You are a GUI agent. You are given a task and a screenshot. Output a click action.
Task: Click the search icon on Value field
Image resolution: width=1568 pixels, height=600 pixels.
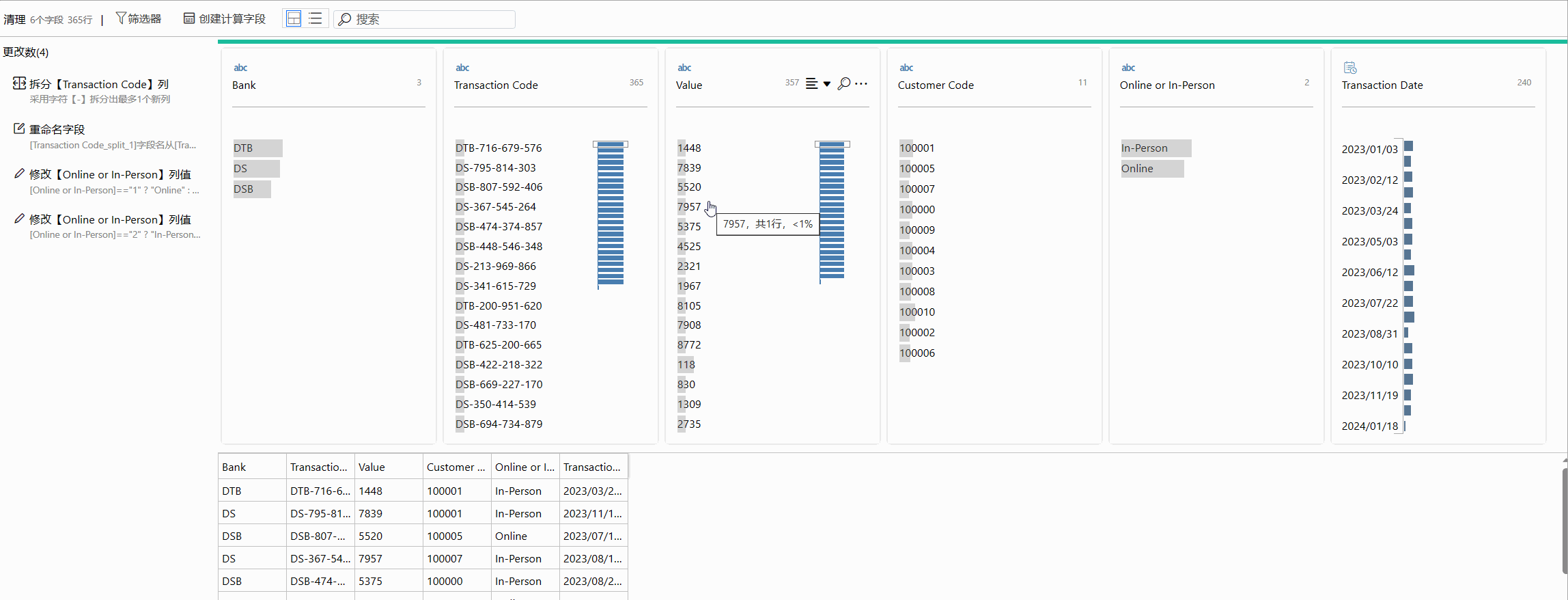click(844, 83)
